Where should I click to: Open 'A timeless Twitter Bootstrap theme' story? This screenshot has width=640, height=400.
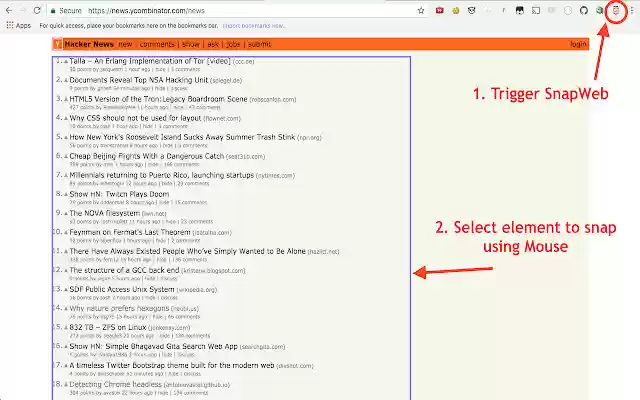[x=172, y=365]
